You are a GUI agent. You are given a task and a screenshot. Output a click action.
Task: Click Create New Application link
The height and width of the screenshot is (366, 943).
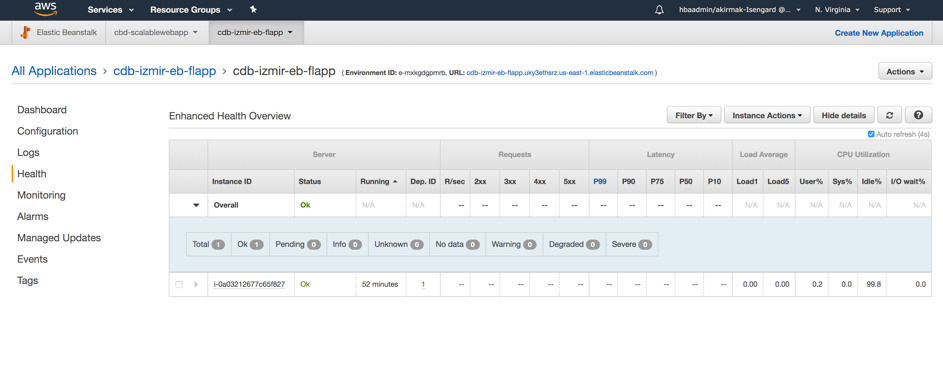click(x=879, y=33)
